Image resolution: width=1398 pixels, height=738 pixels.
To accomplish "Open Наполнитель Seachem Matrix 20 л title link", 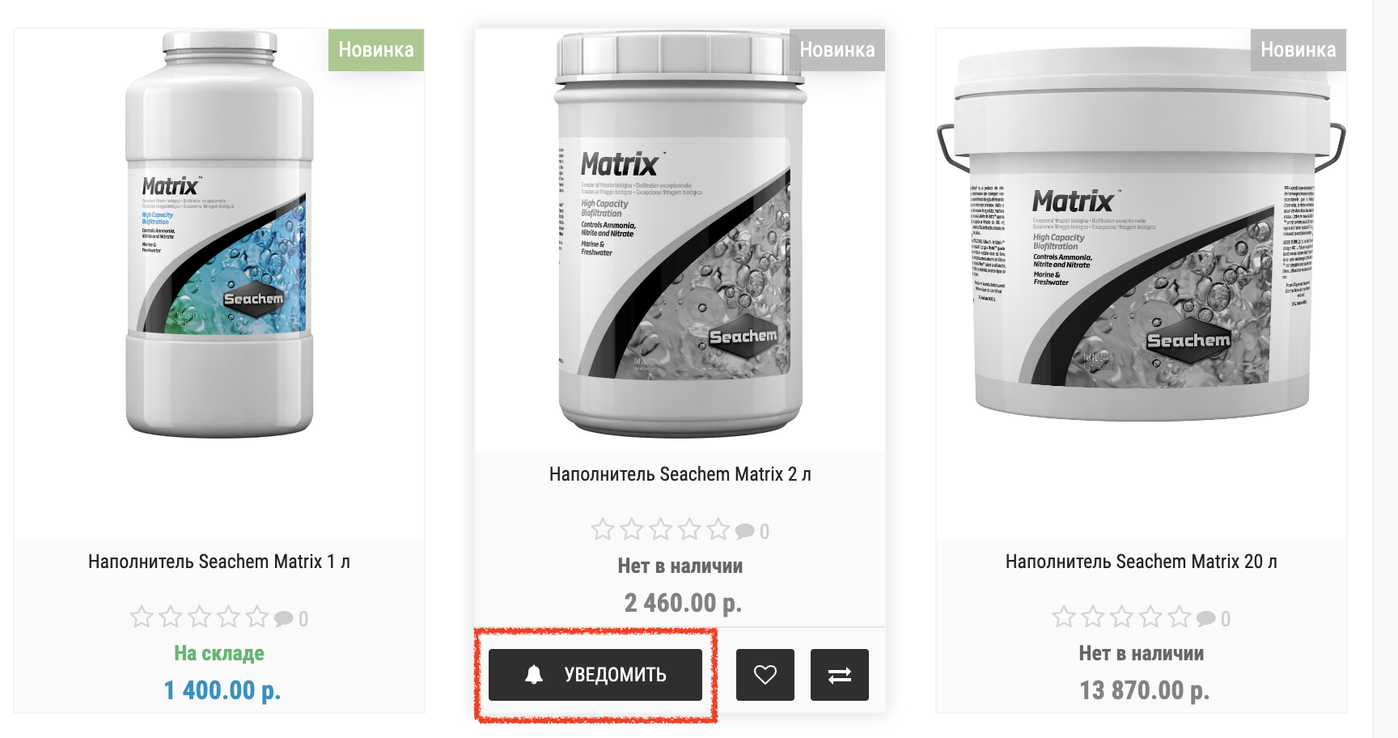I will point(1141,562).
